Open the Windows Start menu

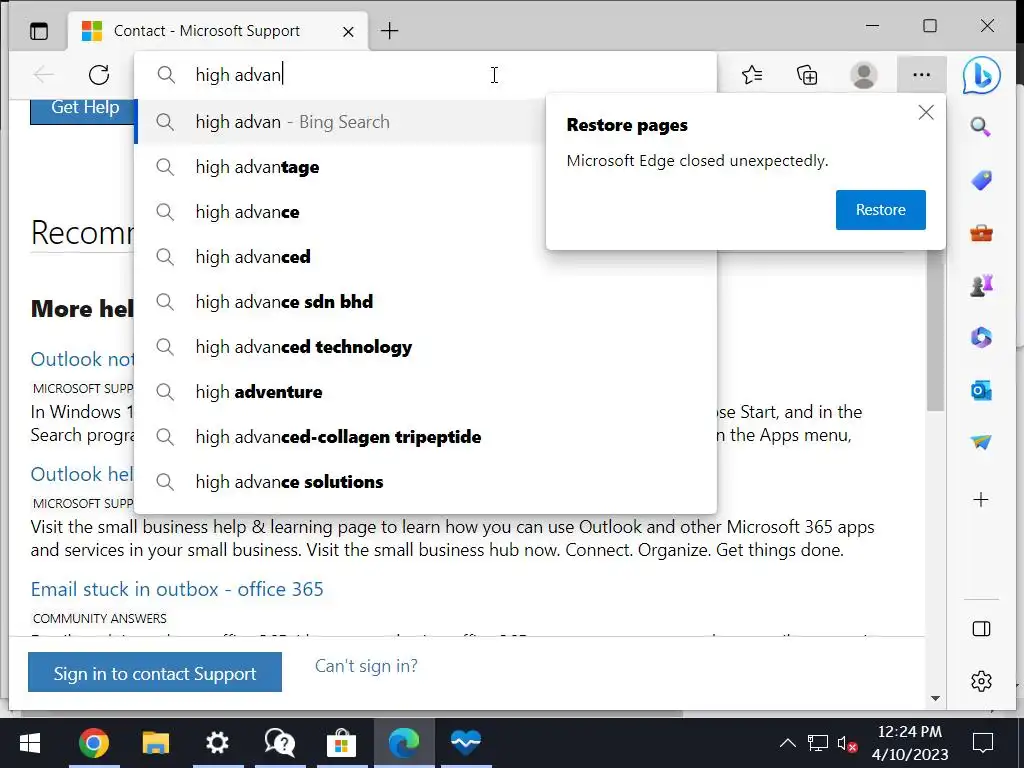click(30, 743)
